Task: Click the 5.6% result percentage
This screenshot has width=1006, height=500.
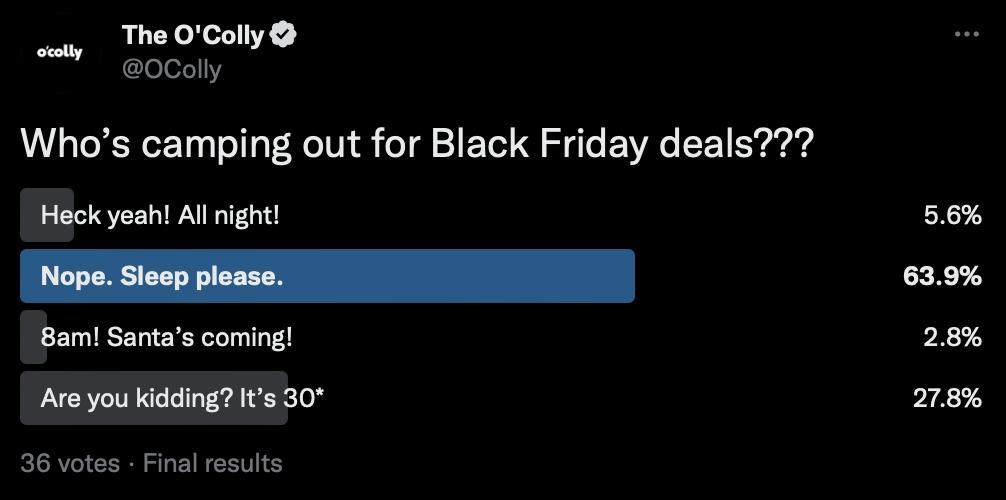Action: click(952, 216)
